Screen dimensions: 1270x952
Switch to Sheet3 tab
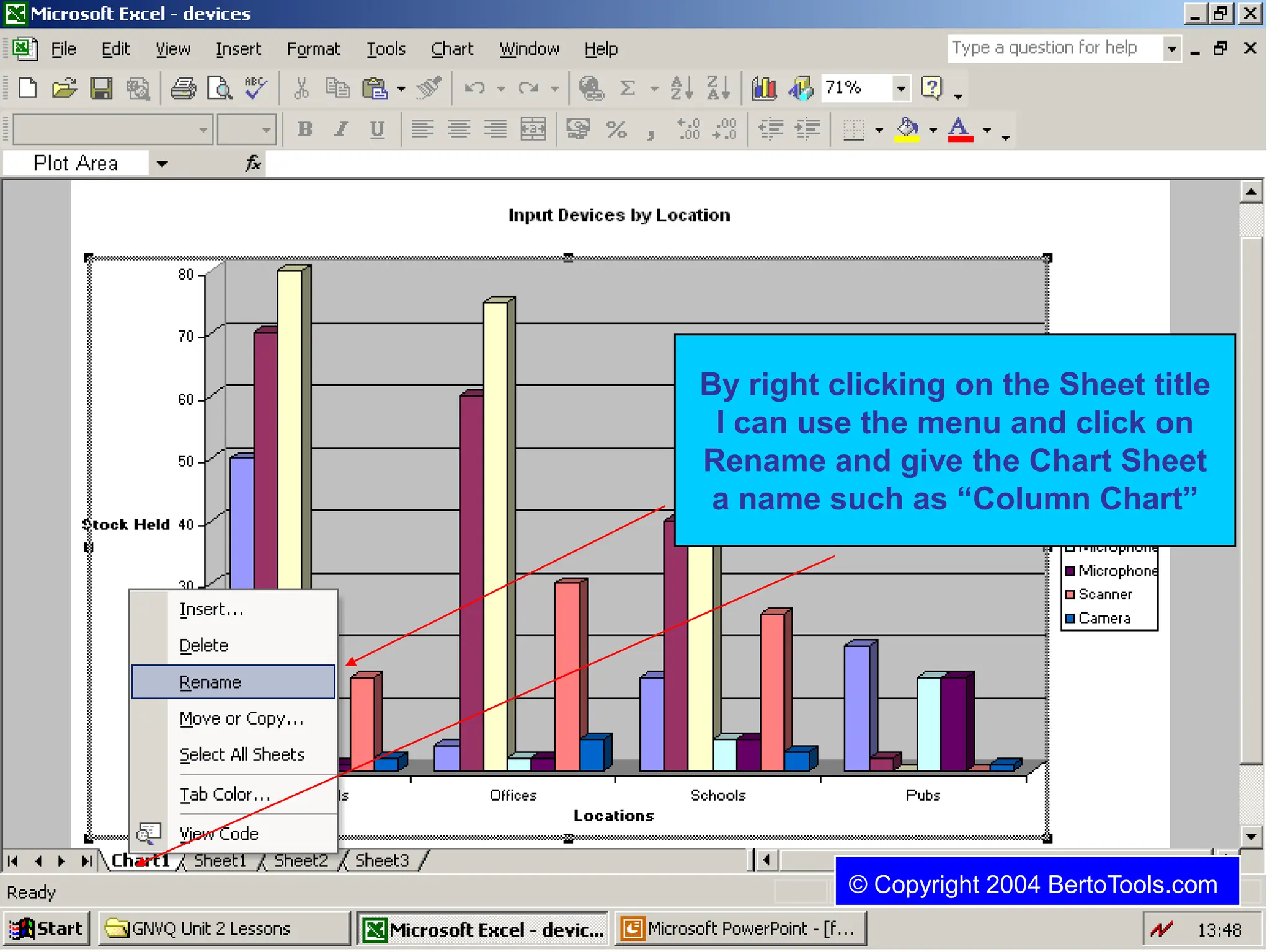382,861
